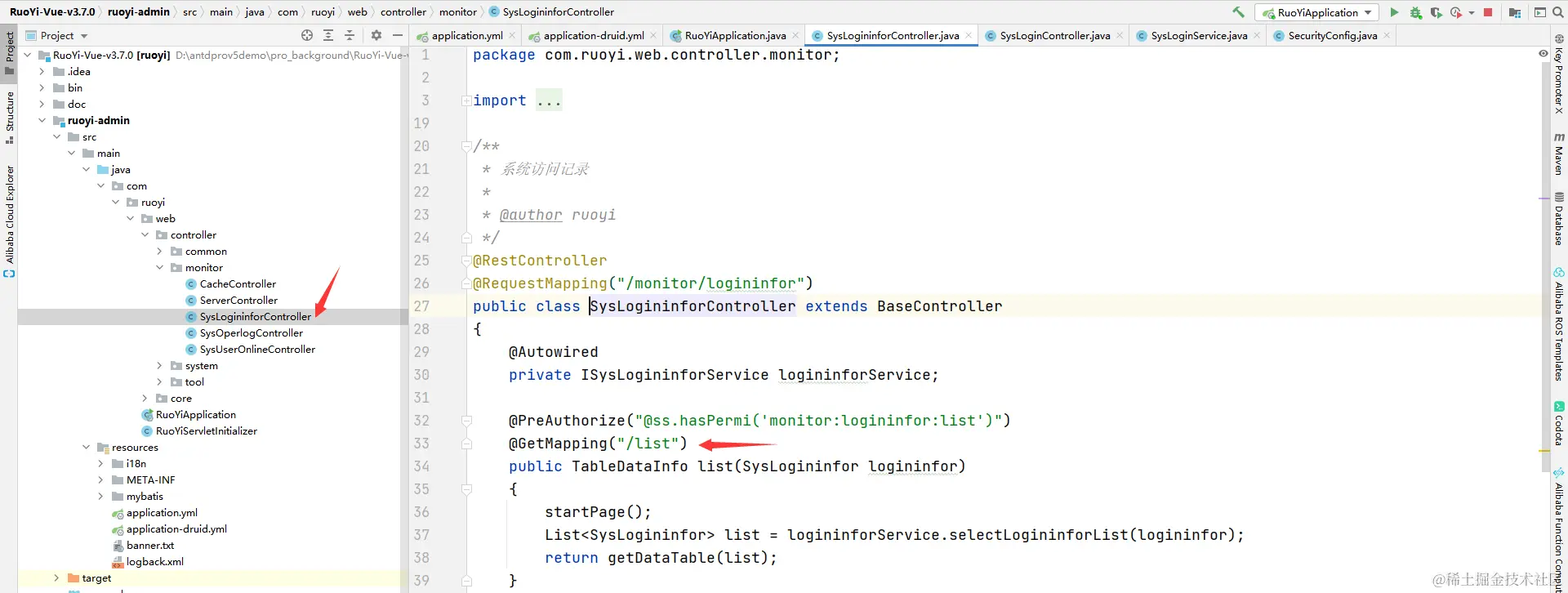This screenshot has height=593, width=1568.
Task: Open Project Structure icon in toolbar
Action: point(1515,12)
